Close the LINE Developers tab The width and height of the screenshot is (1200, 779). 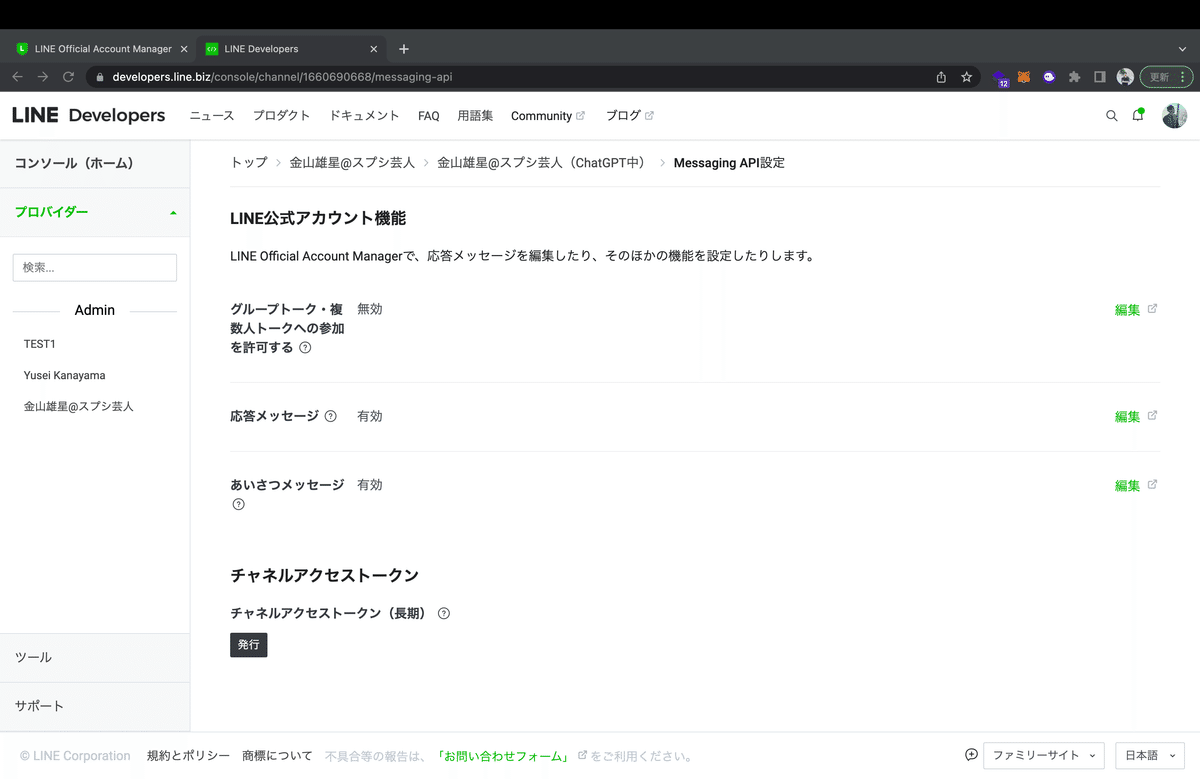(374, 49)
